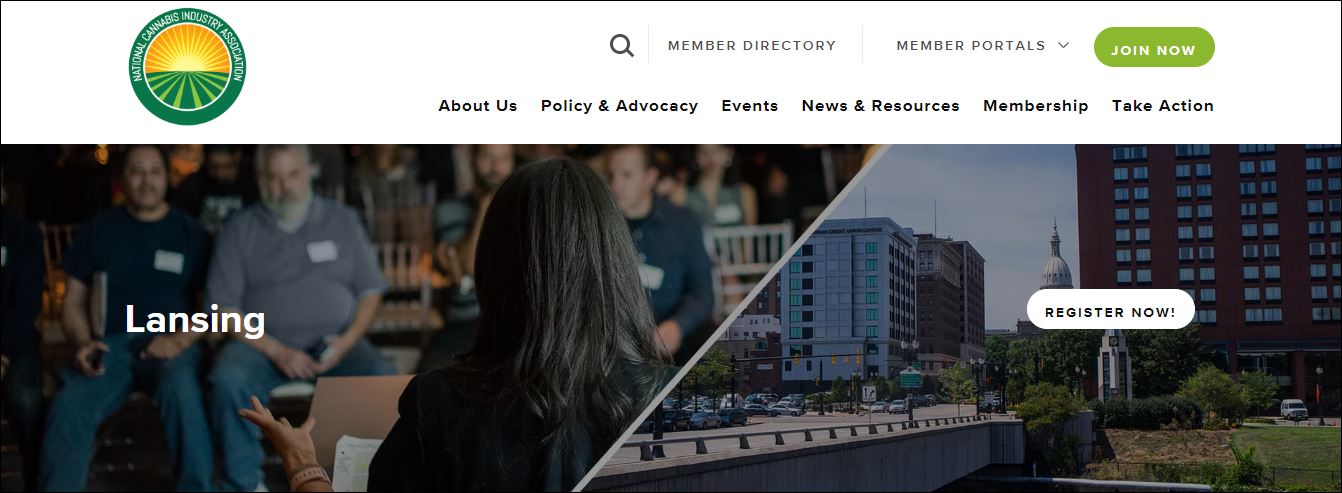This screenshot has width=1342, height=493.
Task: Click the Lansing hero heading
Action: (195, 319)
